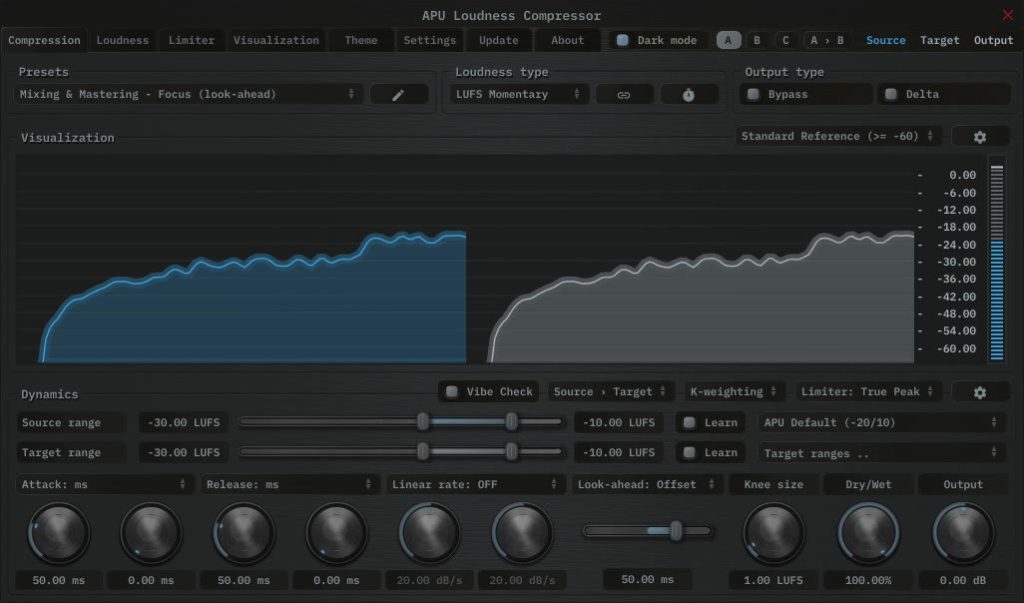Open the Visualization settings gear
1024x603 pixels.
tap(980, 136)
